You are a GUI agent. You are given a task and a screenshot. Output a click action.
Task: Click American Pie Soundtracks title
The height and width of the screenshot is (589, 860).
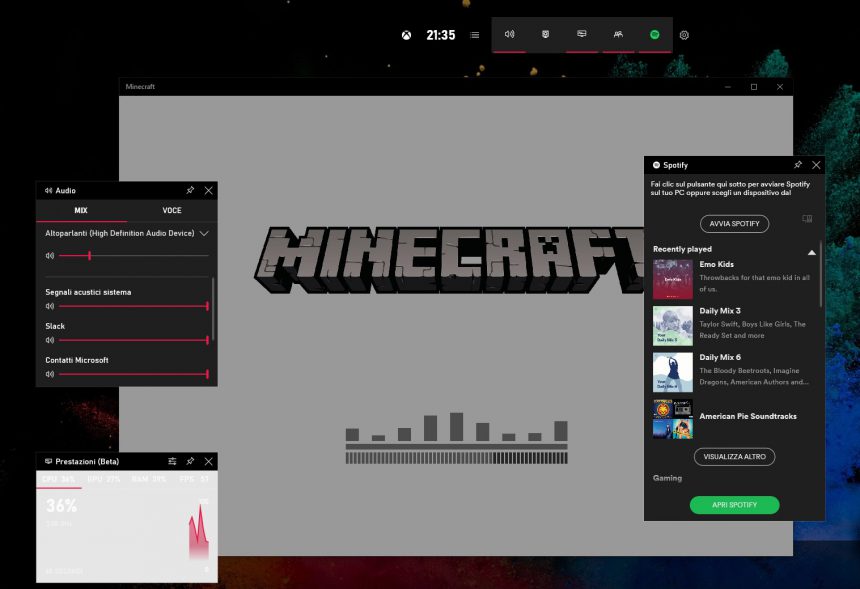[748, 416]
